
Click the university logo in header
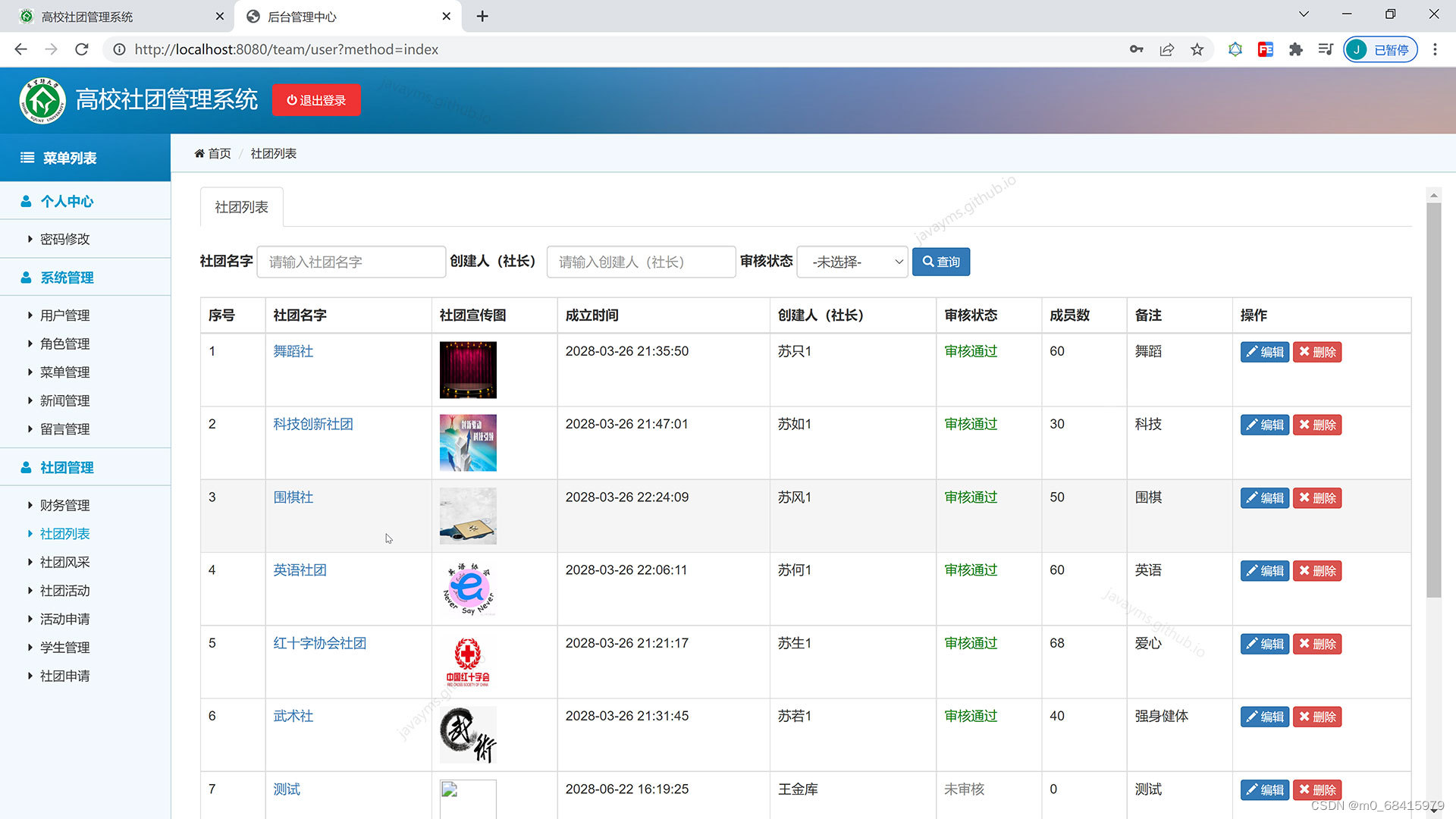(42, 100)
